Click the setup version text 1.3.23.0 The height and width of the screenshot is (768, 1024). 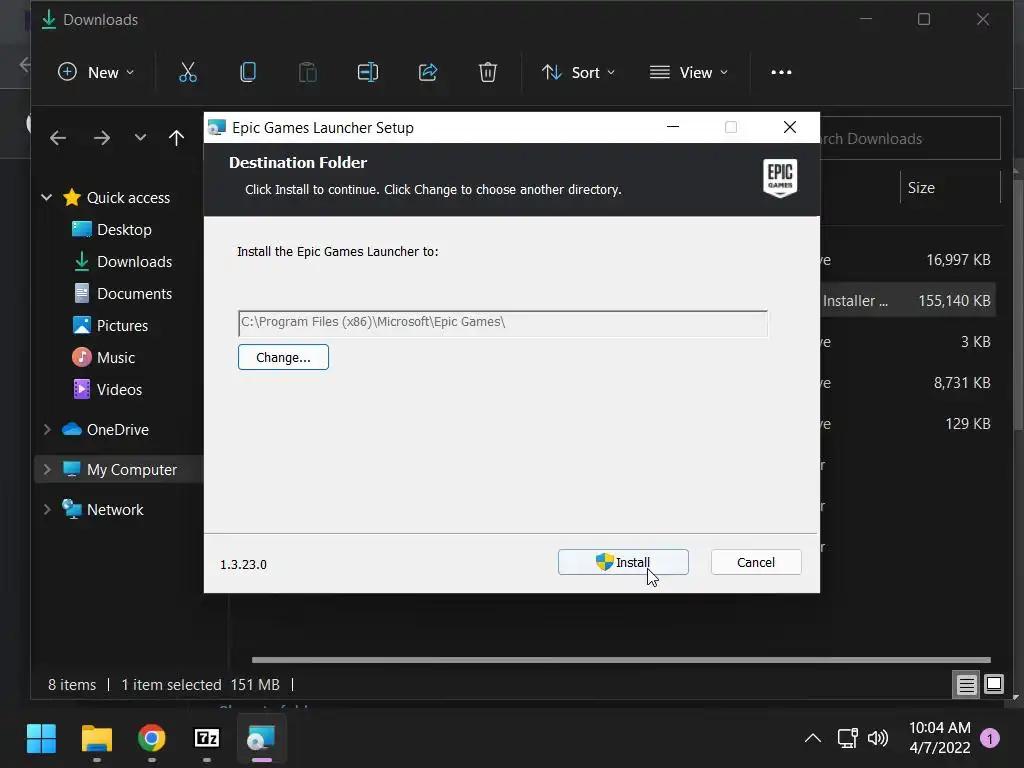coord(243,564)
